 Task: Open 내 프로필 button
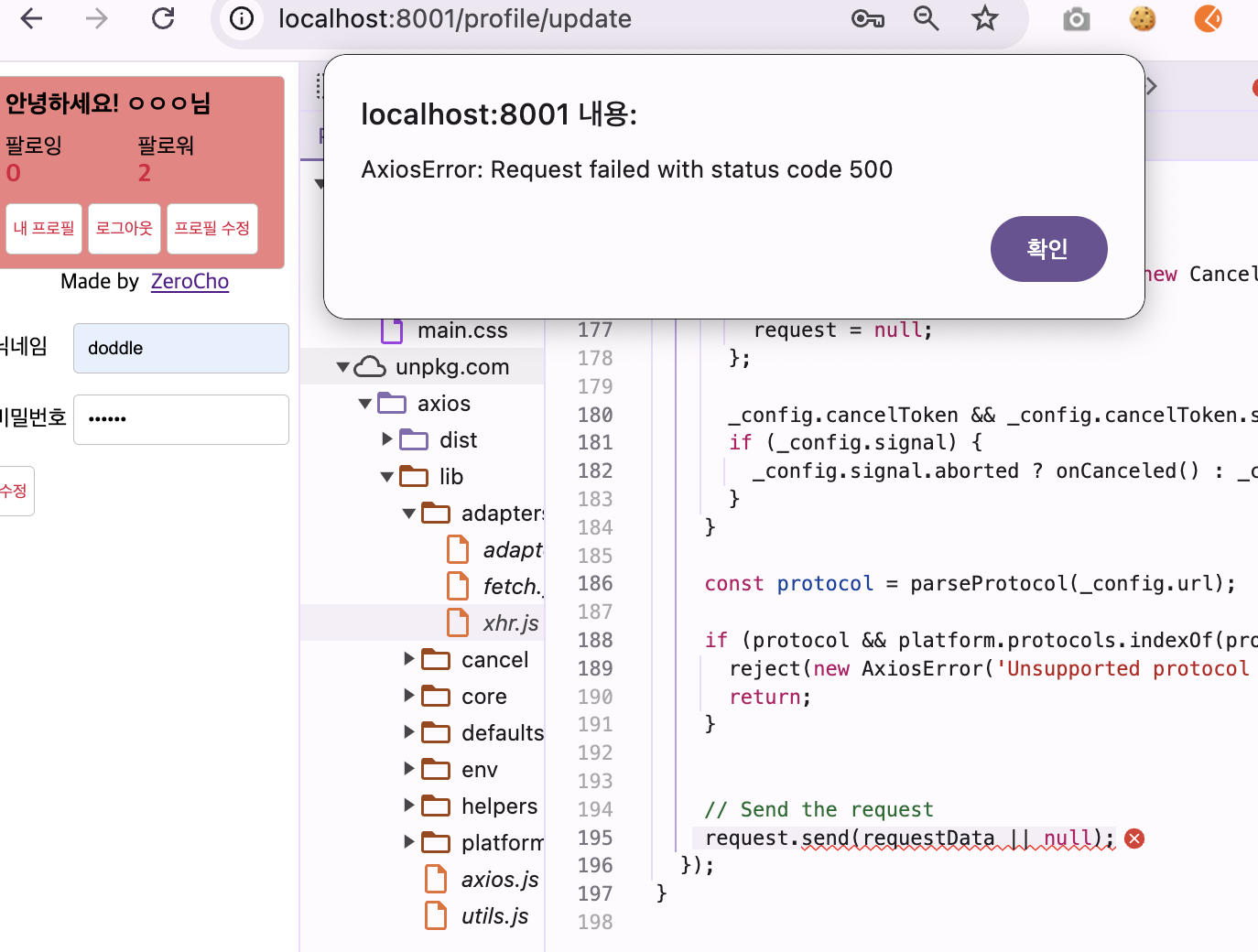pyautogui.click(x=44, y=229)
